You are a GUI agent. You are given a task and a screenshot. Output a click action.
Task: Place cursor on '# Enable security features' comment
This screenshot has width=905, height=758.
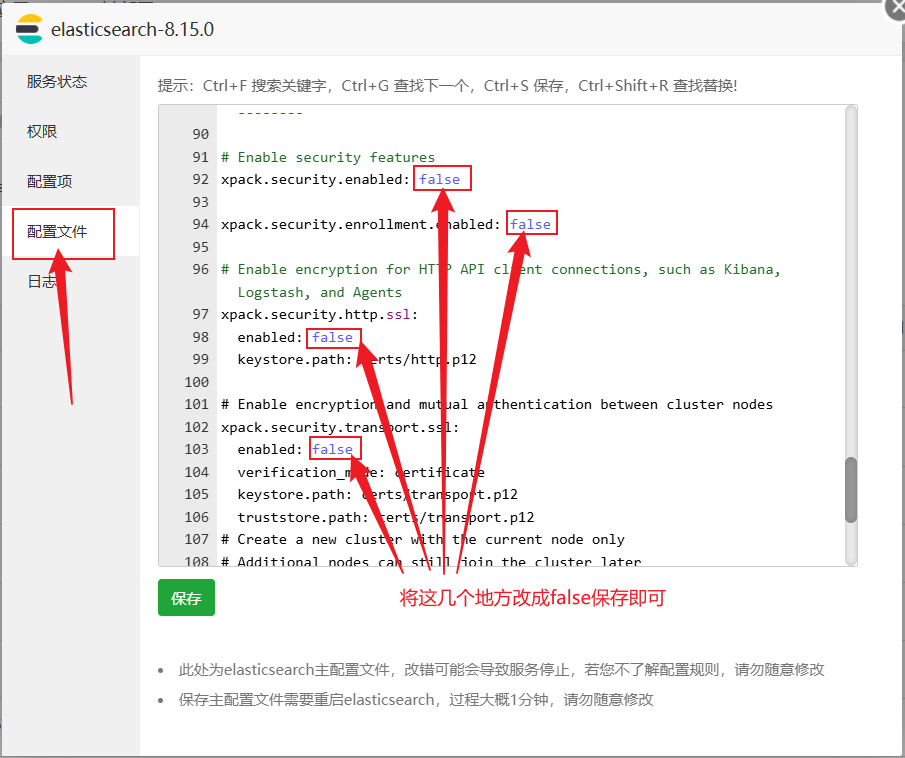pyautogui.click(x=328, y=157)
